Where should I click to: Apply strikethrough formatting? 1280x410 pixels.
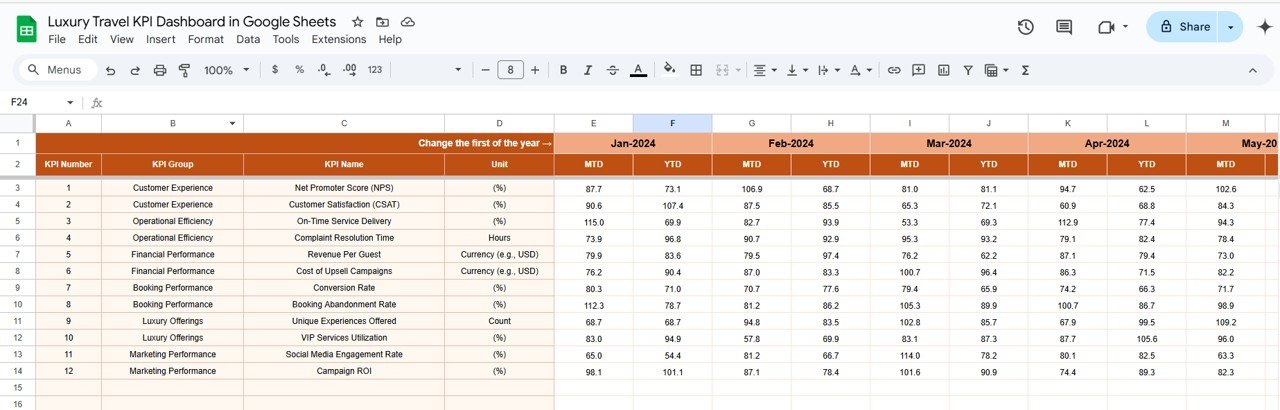click(x=613, y=70)
